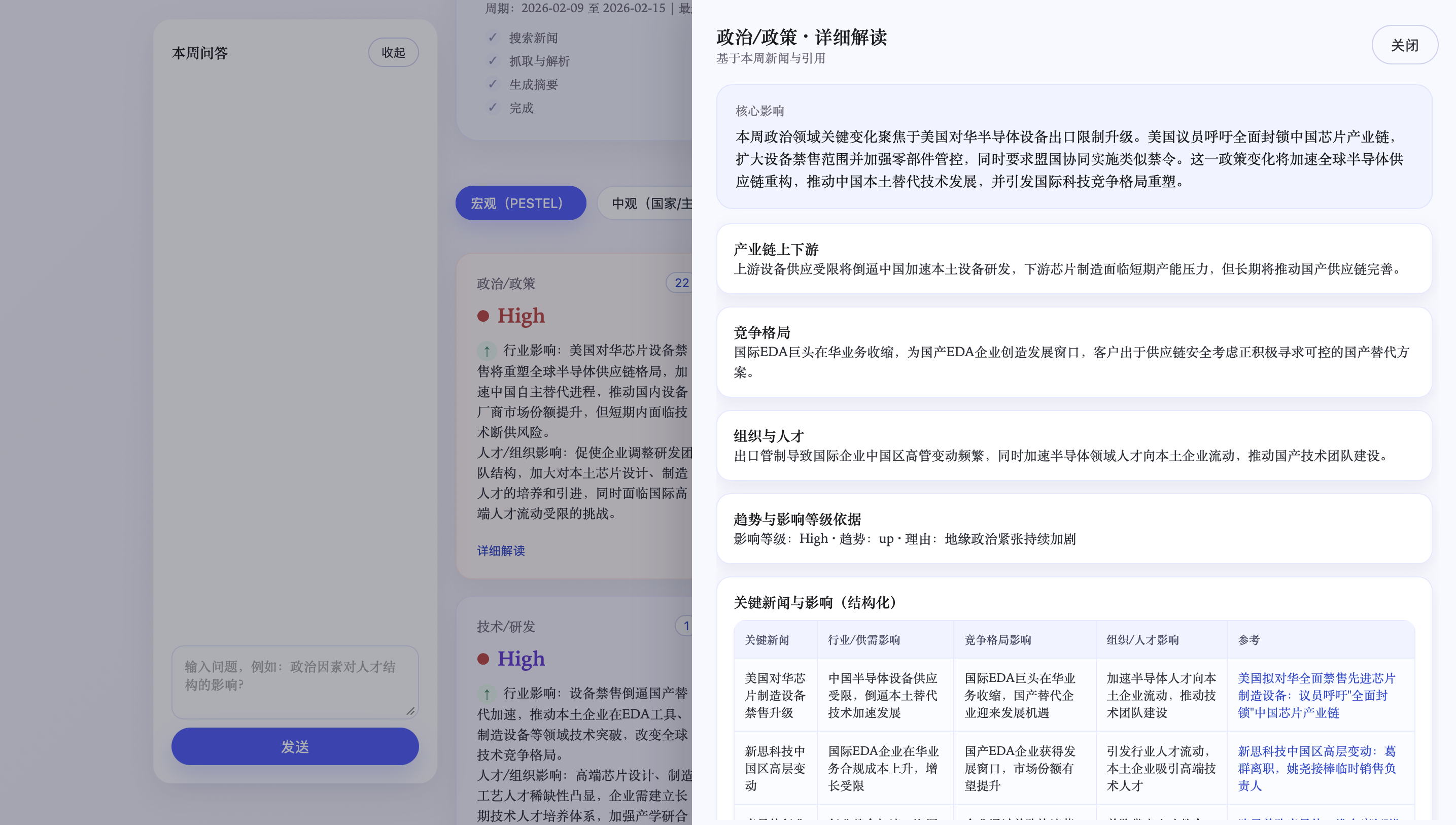Select the 宏观（PESTEL）tab
This screenshot has height=825, width=1456.
[x=520, y=203]
